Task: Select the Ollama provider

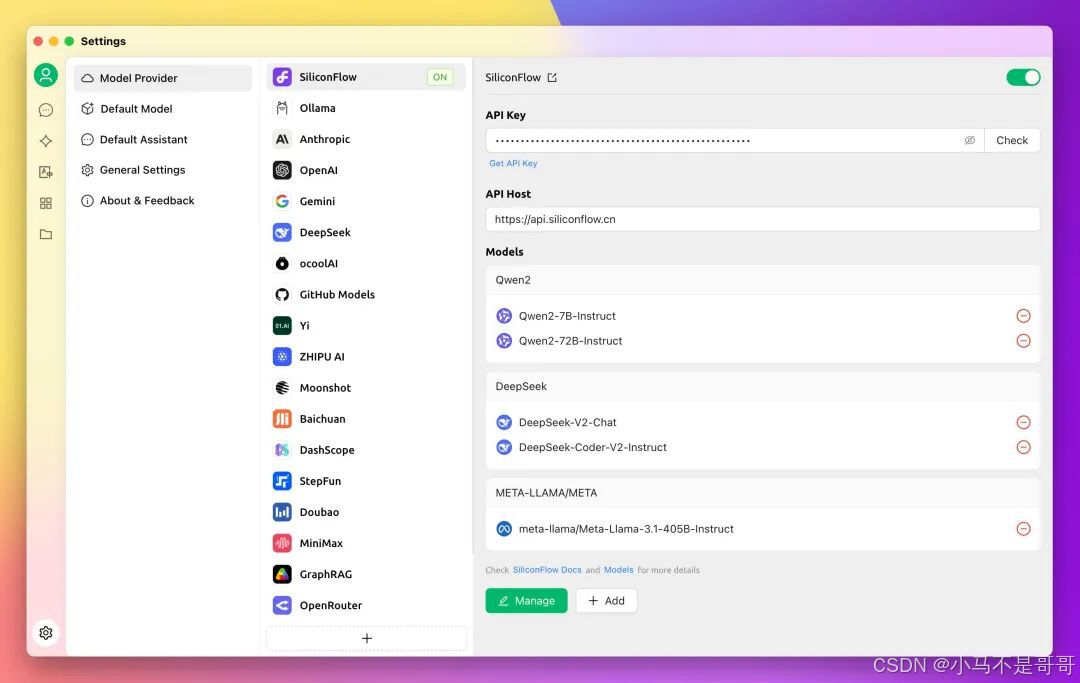Action: 366,108
